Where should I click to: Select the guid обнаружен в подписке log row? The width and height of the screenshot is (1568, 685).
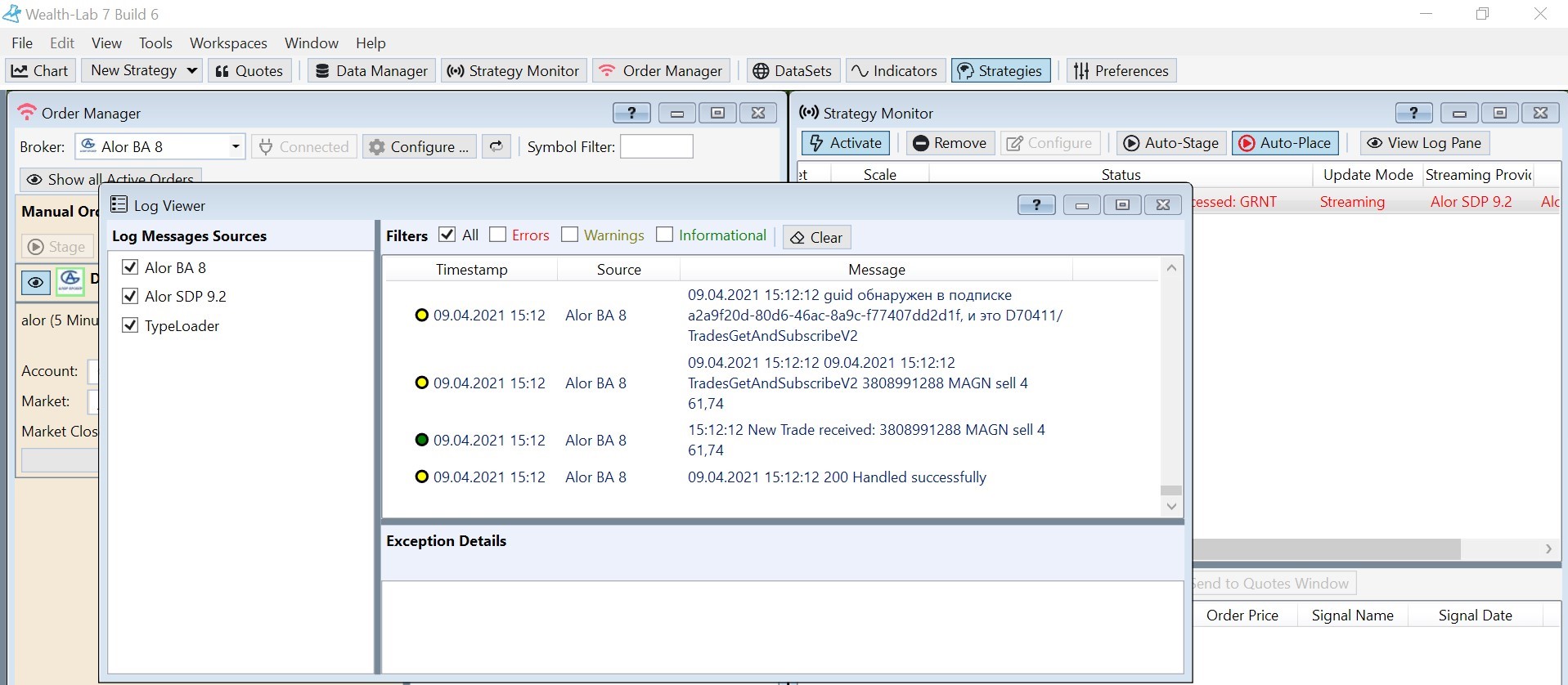click(771, 316)
